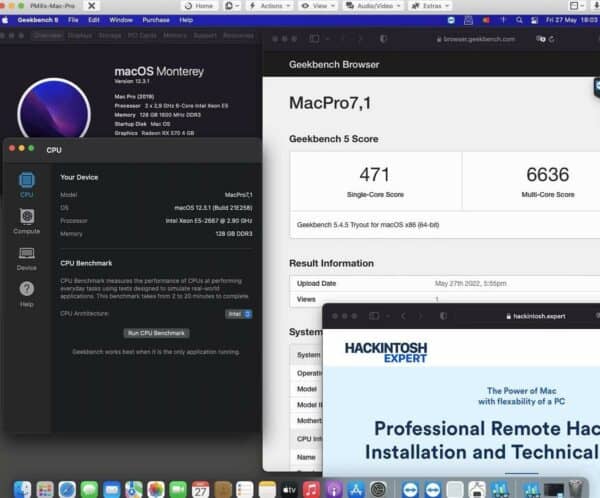The height and width of the screenshot is (498, 600).
Task: Switch to Support tab in About This Mac
Action: (205, 36)
